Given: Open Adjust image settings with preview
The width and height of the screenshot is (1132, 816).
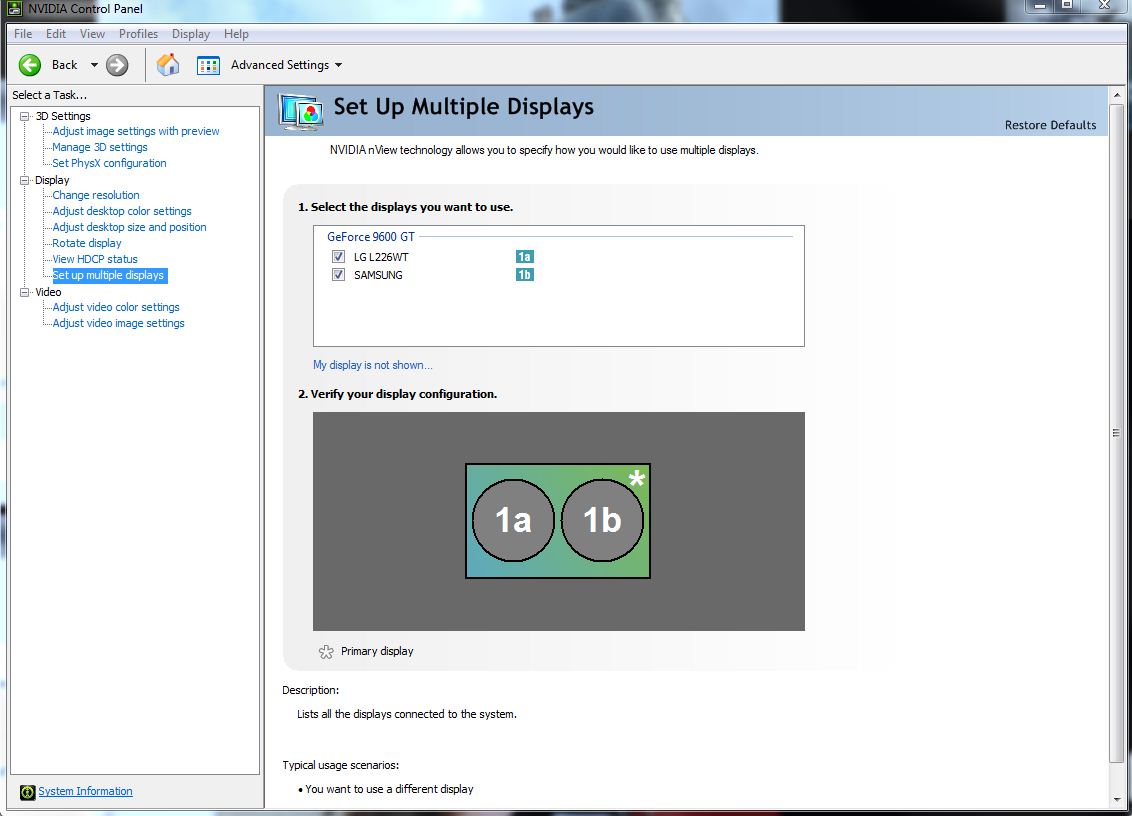Looking at the screenshot, I should point(136,131).
